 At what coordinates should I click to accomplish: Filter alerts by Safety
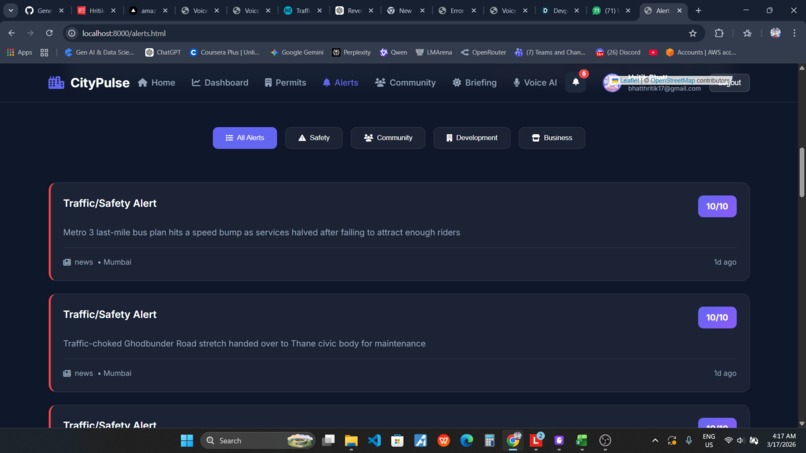pos(314,138)
